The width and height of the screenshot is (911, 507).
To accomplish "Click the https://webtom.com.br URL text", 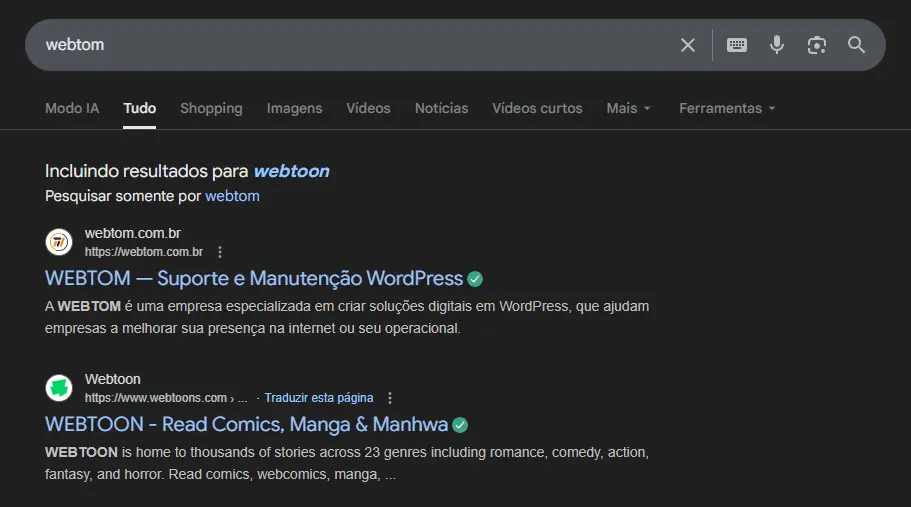I will (144, 252).
